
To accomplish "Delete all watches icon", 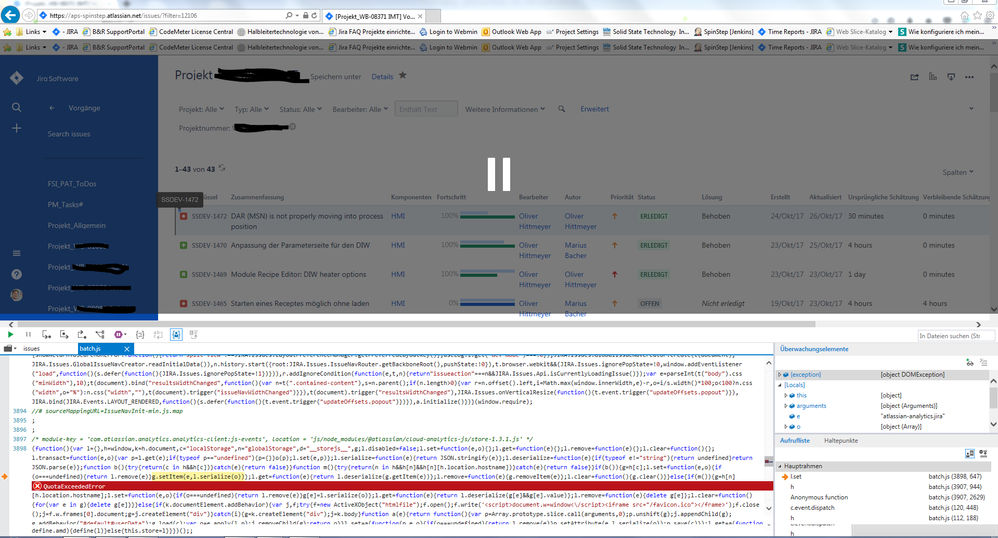I will point(984,362).
